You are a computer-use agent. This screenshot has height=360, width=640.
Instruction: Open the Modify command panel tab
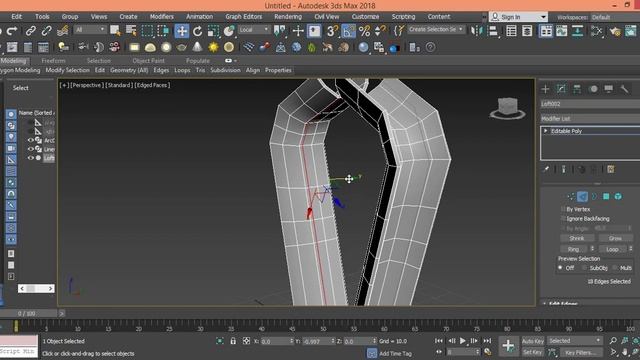point(561,89)
